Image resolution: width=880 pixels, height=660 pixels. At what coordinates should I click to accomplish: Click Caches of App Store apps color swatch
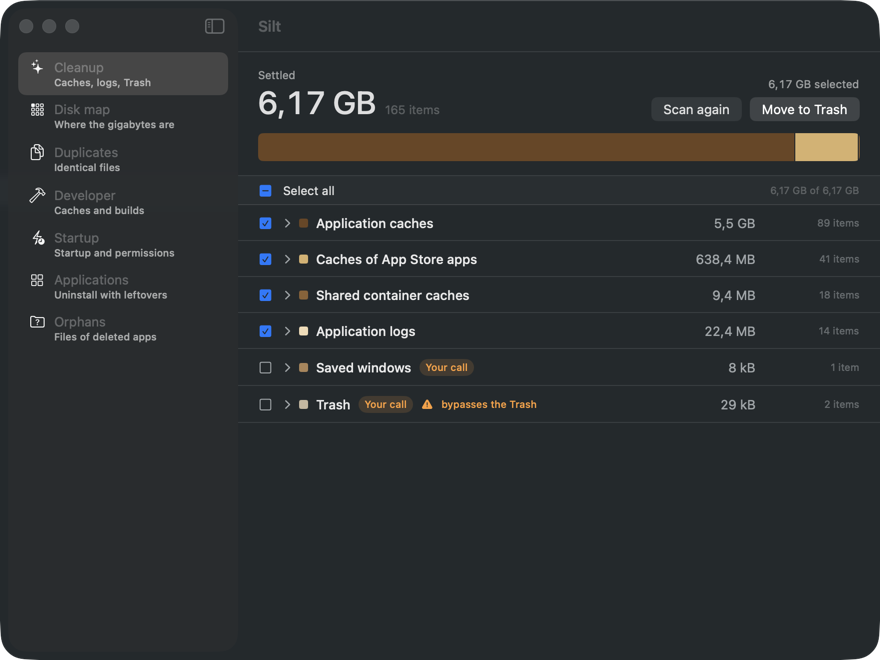(304, 259)
